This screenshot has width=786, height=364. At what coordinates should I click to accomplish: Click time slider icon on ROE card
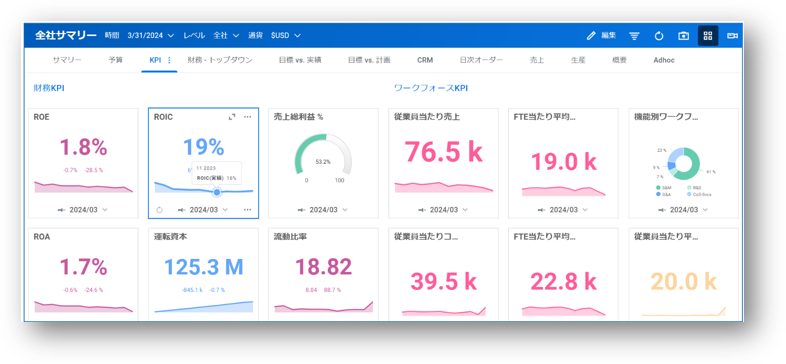pos(62,210)
